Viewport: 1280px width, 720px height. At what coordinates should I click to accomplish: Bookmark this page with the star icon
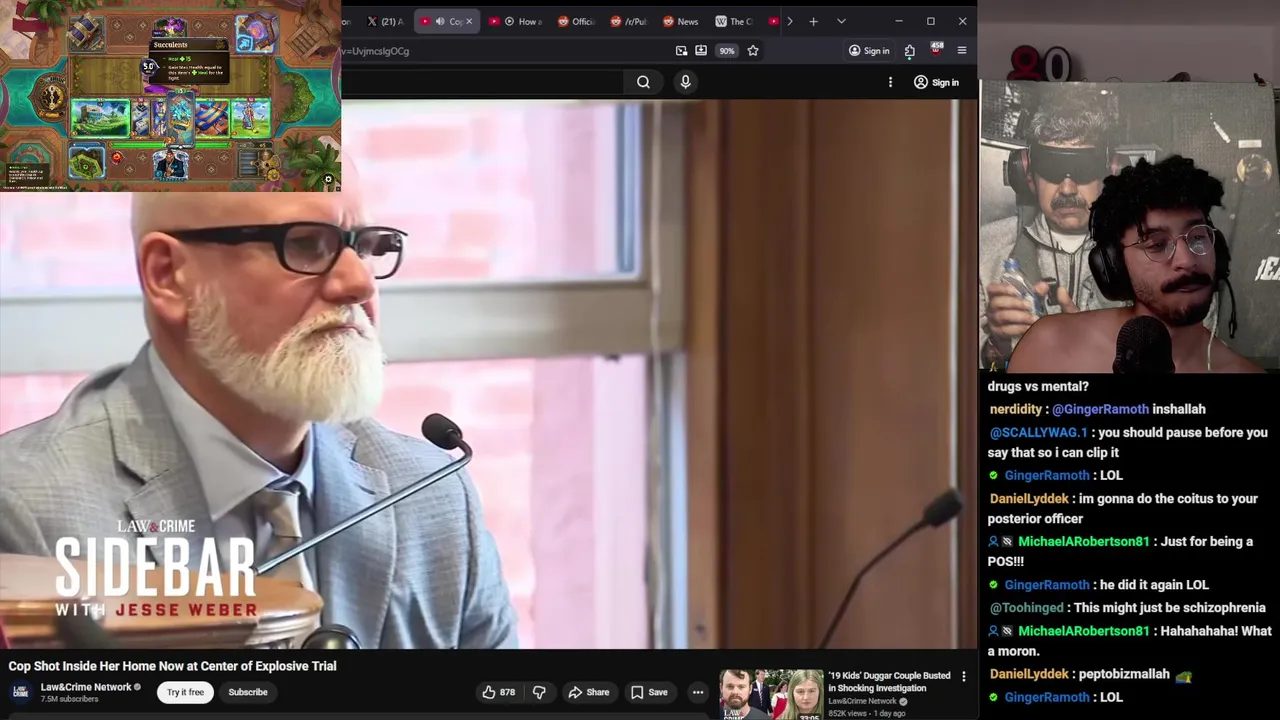click(753, 51)
